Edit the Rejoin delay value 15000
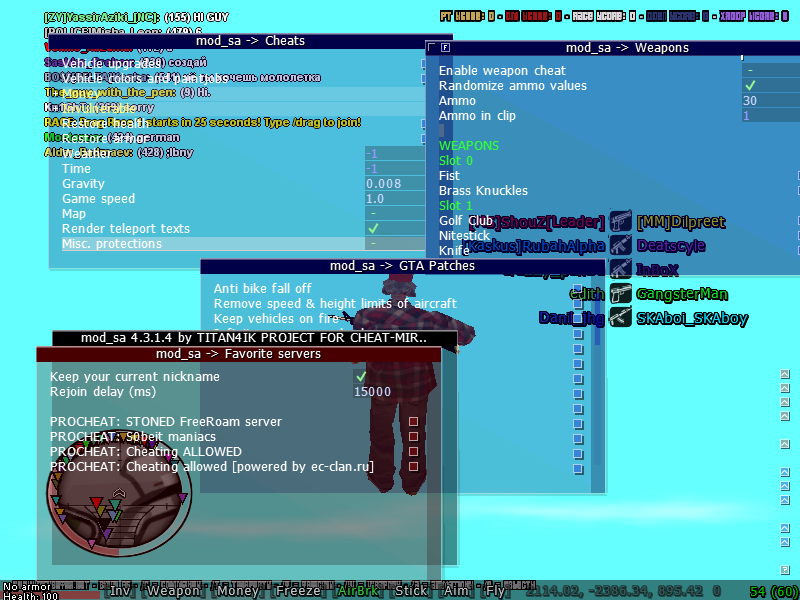This screenshot has height=600, width=800. [x=372, y=392]
